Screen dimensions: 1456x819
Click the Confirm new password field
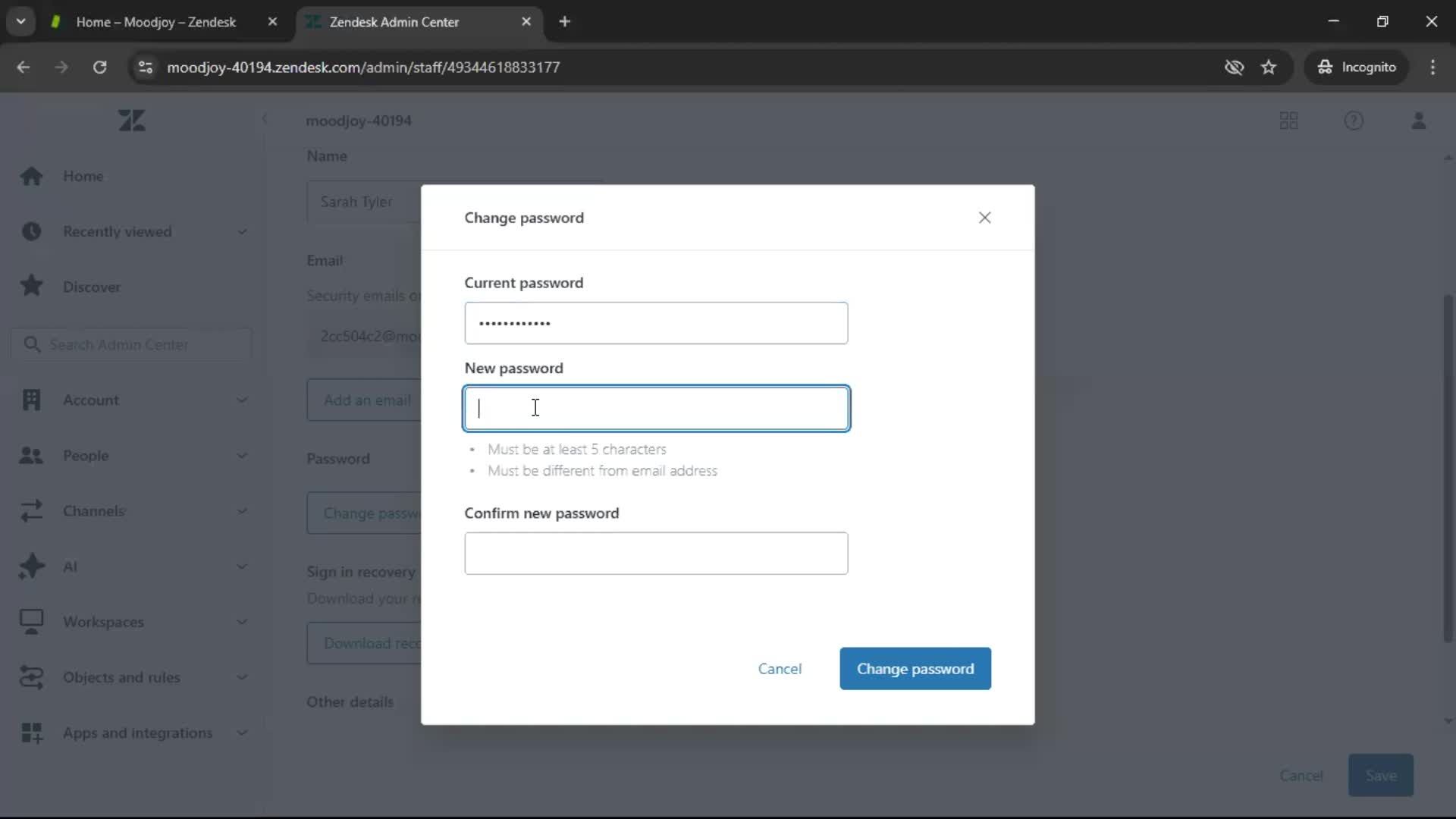click(x=656, y=554)
